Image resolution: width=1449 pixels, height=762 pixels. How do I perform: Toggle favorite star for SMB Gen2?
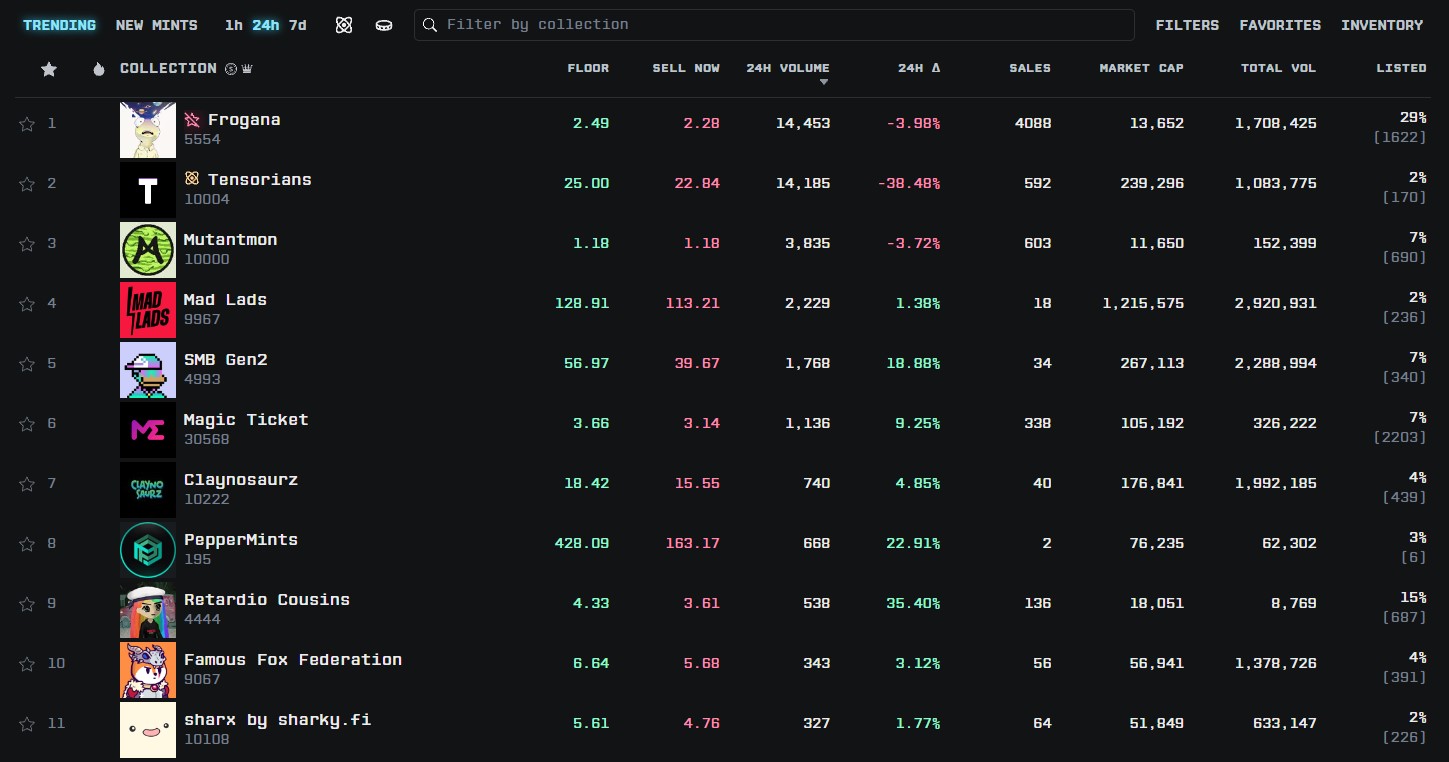pos(27,364)
